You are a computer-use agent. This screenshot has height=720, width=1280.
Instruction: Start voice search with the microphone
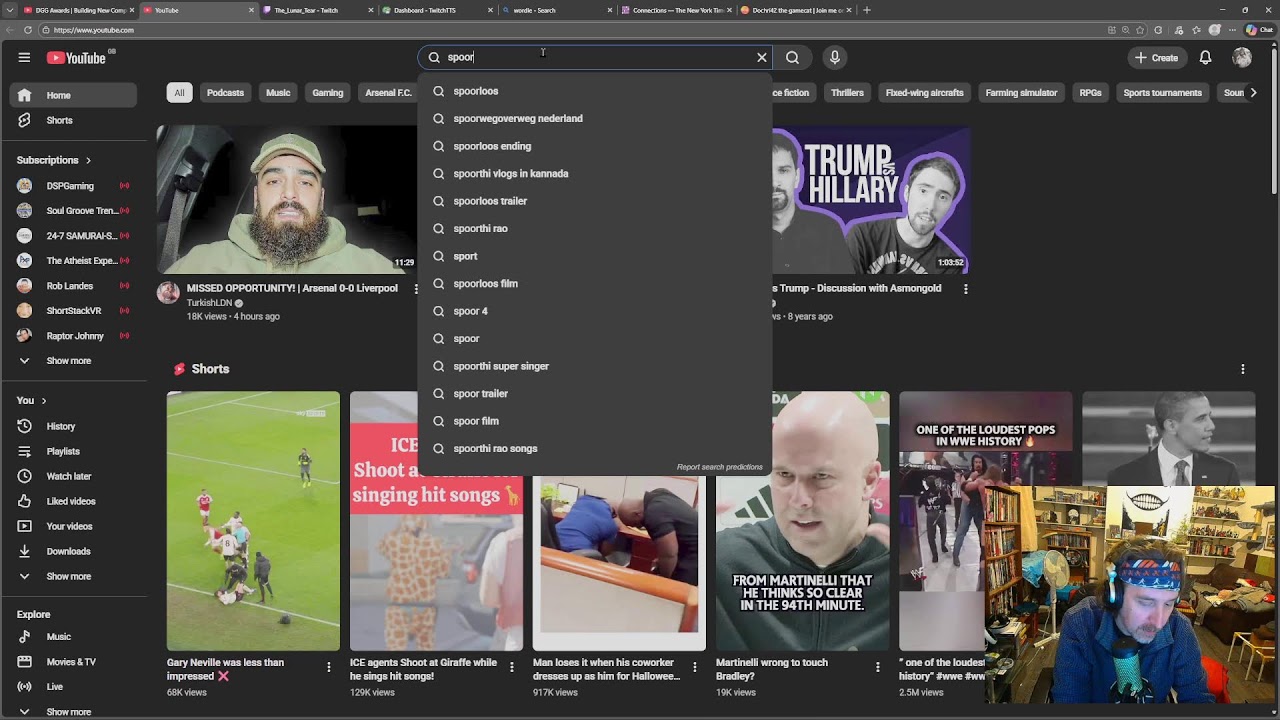pos(835,58)
